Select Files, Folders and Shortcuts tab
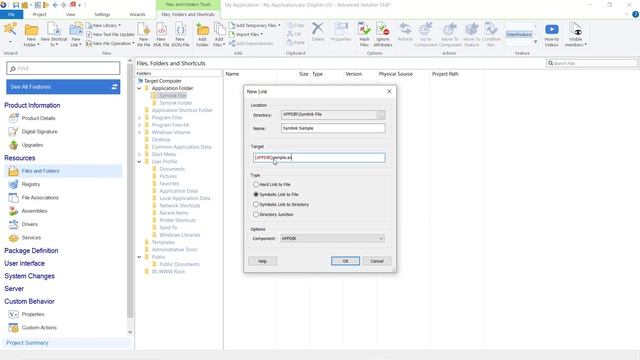 click(x=188, y=14)
